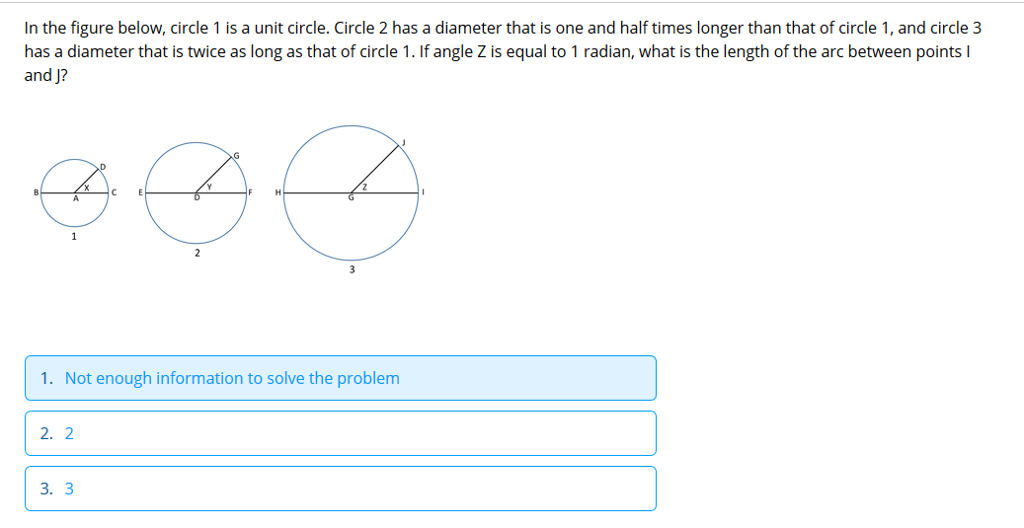Click the blue '2' answer text link
The height and width of the screenshot is (528, 1024).
point(69,433)
